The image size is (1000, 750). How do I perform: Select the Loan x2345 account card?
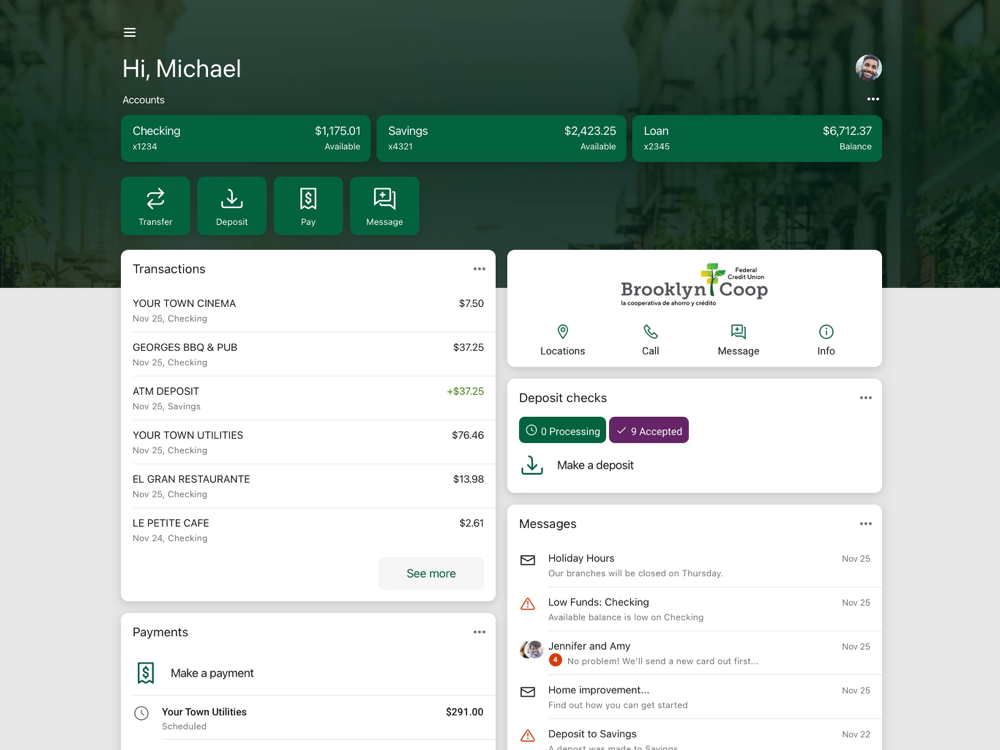pos(757,138)
